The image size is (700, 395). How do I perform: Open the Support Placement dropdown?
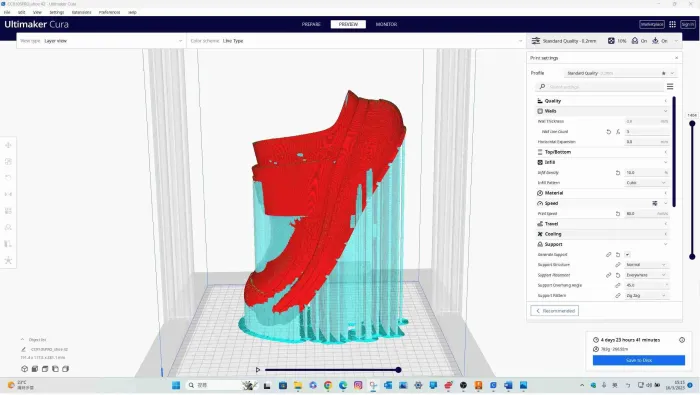(x=646, y=275)
